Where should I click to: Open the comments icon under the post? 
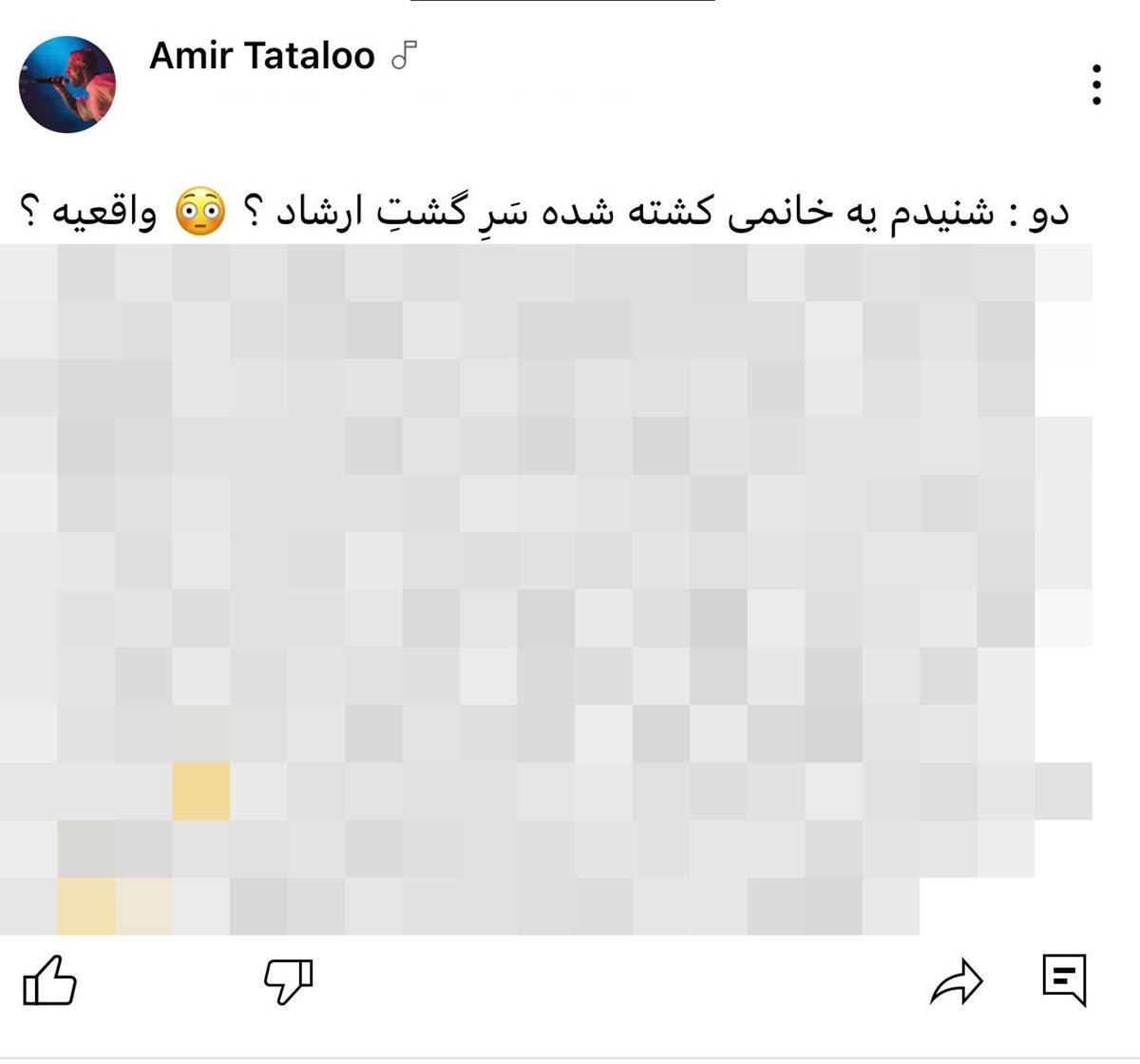(x=1064, y=979)
